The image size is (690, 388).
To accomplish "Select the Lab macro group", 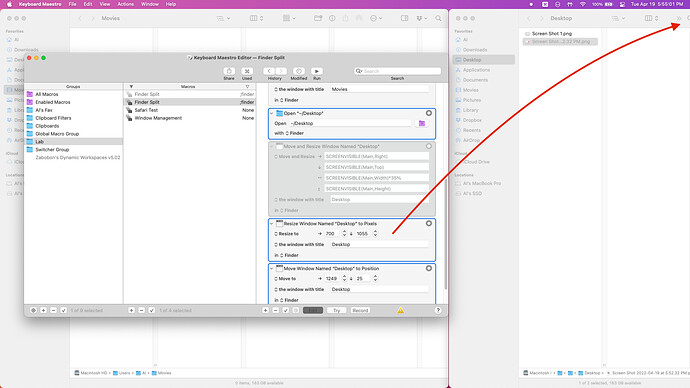I will 73,142.
